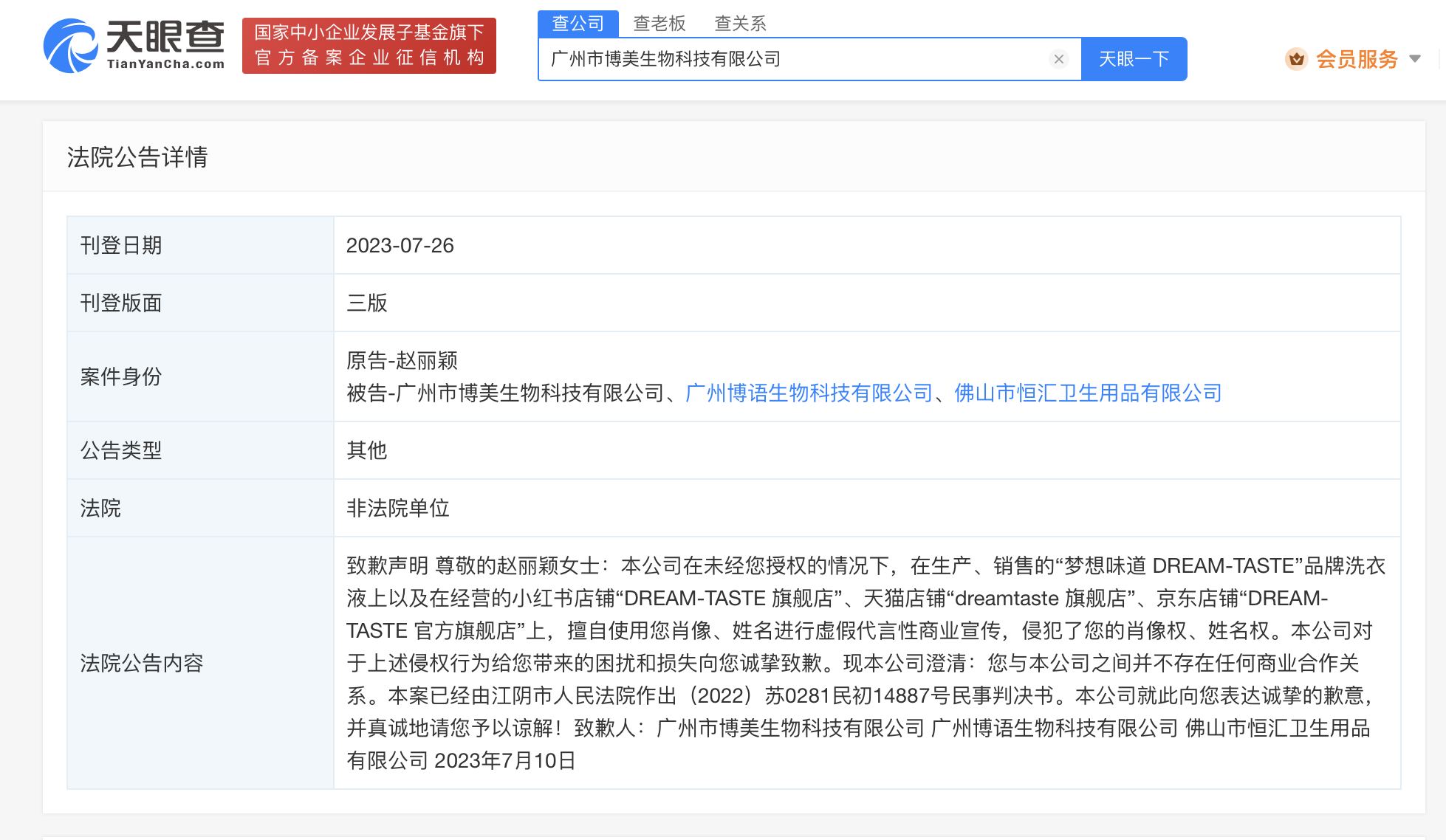Click the publication date 2023-07-26
The image size is (1446, 840).
click(x=400, y=245)
